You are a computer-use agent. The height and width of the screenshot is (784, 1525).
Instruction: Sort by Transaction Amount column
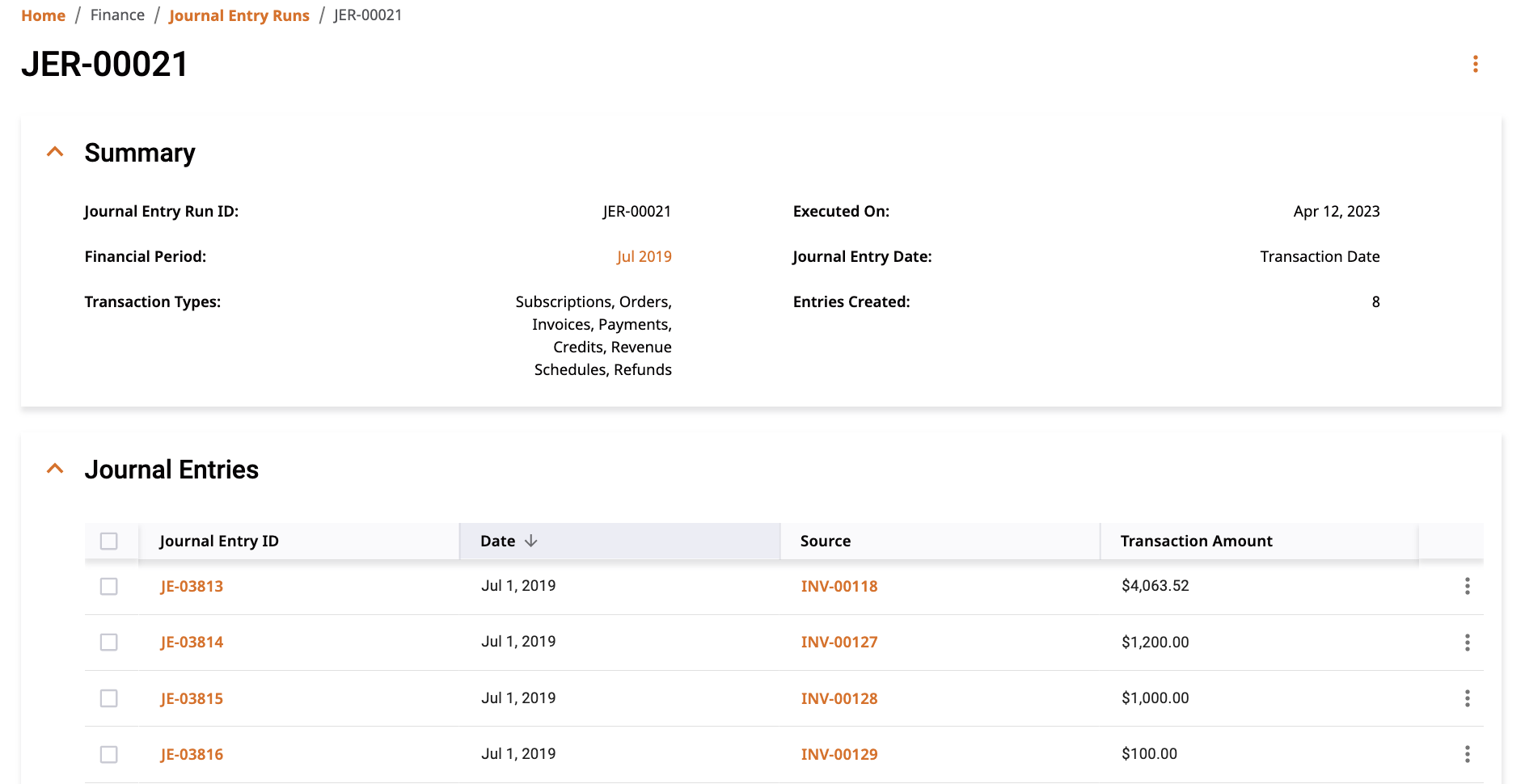pos(1196,541)
